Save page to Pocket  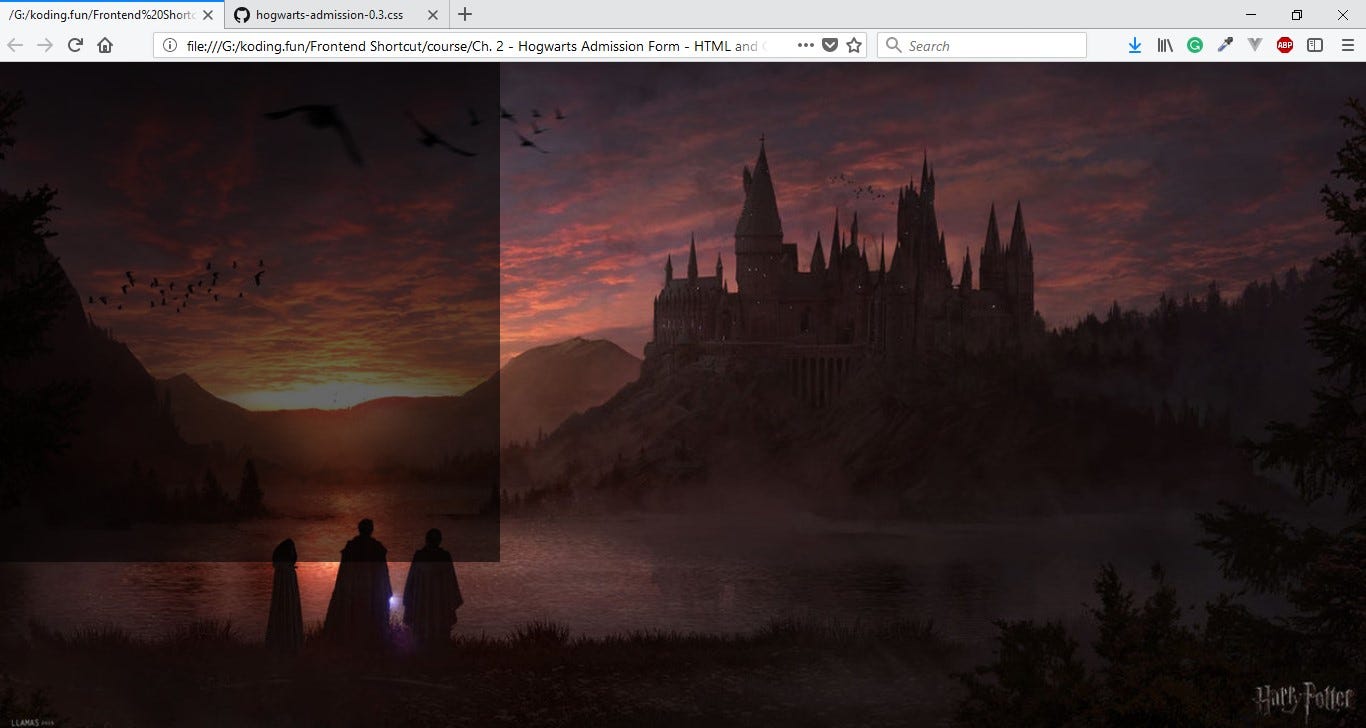click(830, 45)
